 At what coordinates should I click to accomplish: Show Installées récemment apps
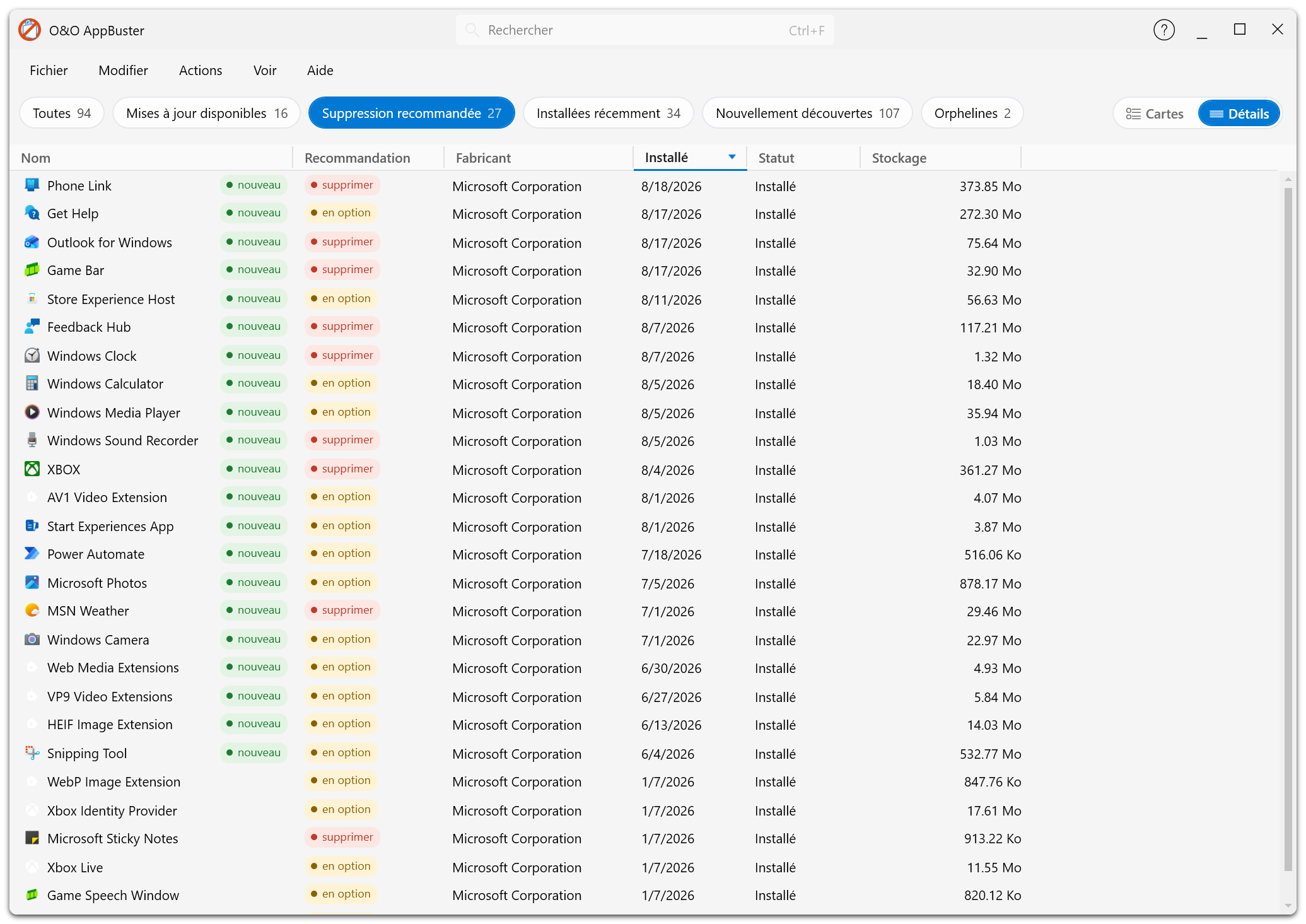point(609,113)
